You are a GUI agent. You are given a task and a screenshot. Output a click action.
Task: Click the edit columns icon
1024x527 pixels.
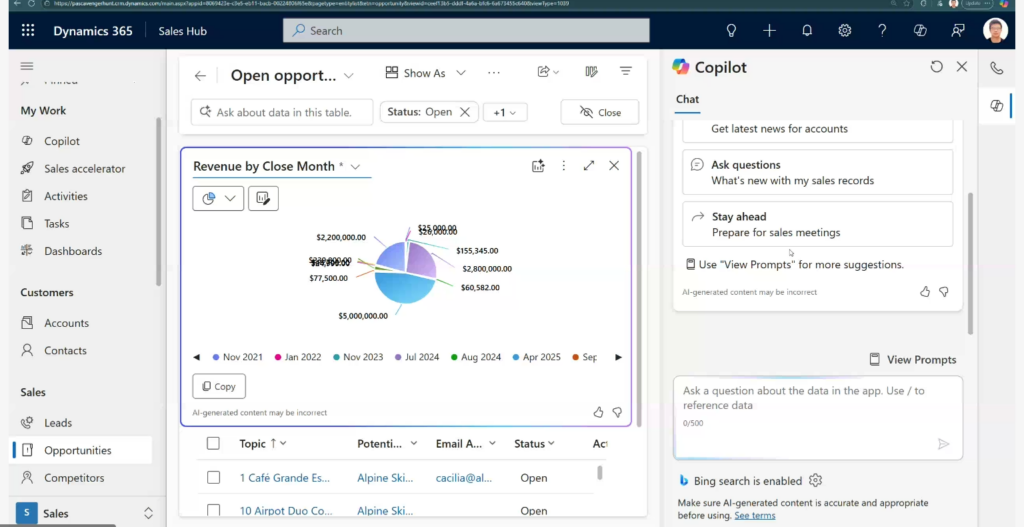click(591, 72)
